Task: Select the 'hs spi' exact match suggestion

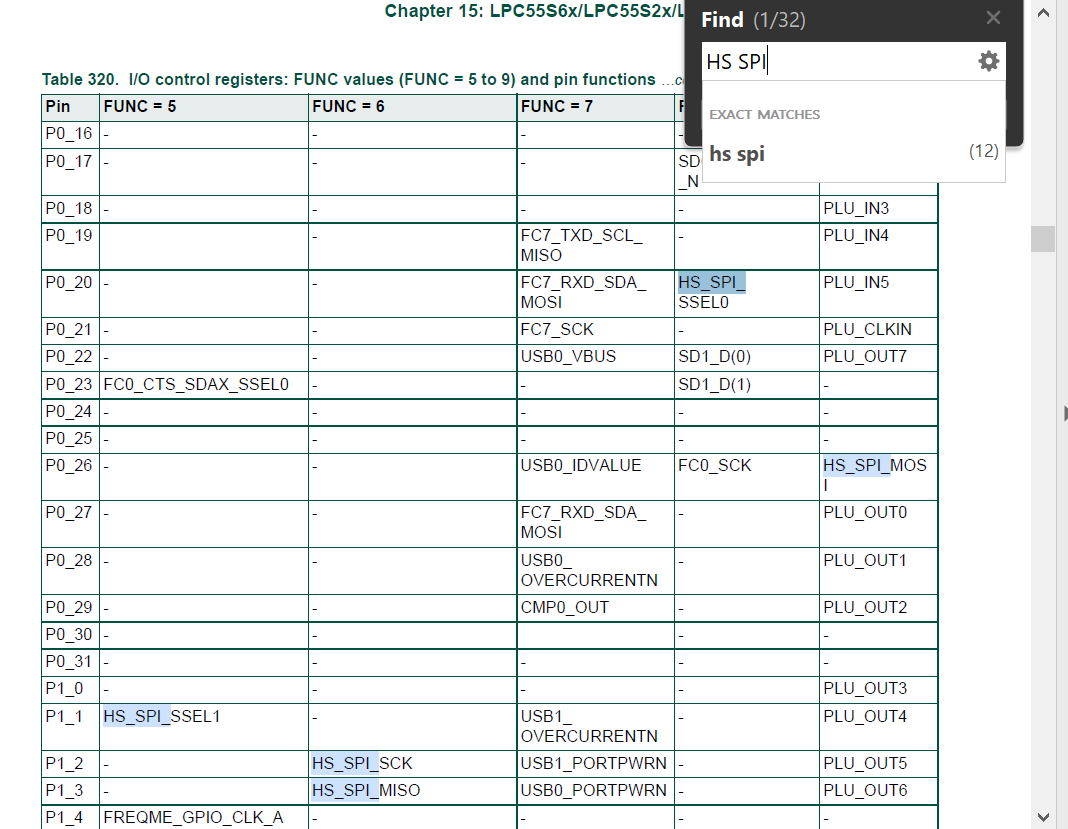Action: pyautogui.click(x=736, y=154)
